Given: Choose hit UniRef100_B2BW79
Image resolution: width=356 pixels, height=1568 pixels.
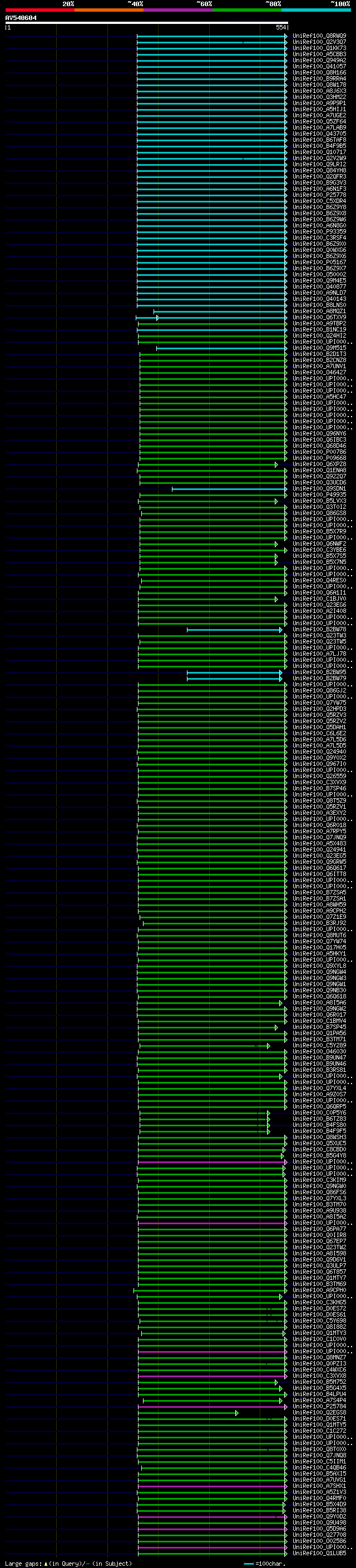Looking at the screenshot, I should tap(319, 678).
